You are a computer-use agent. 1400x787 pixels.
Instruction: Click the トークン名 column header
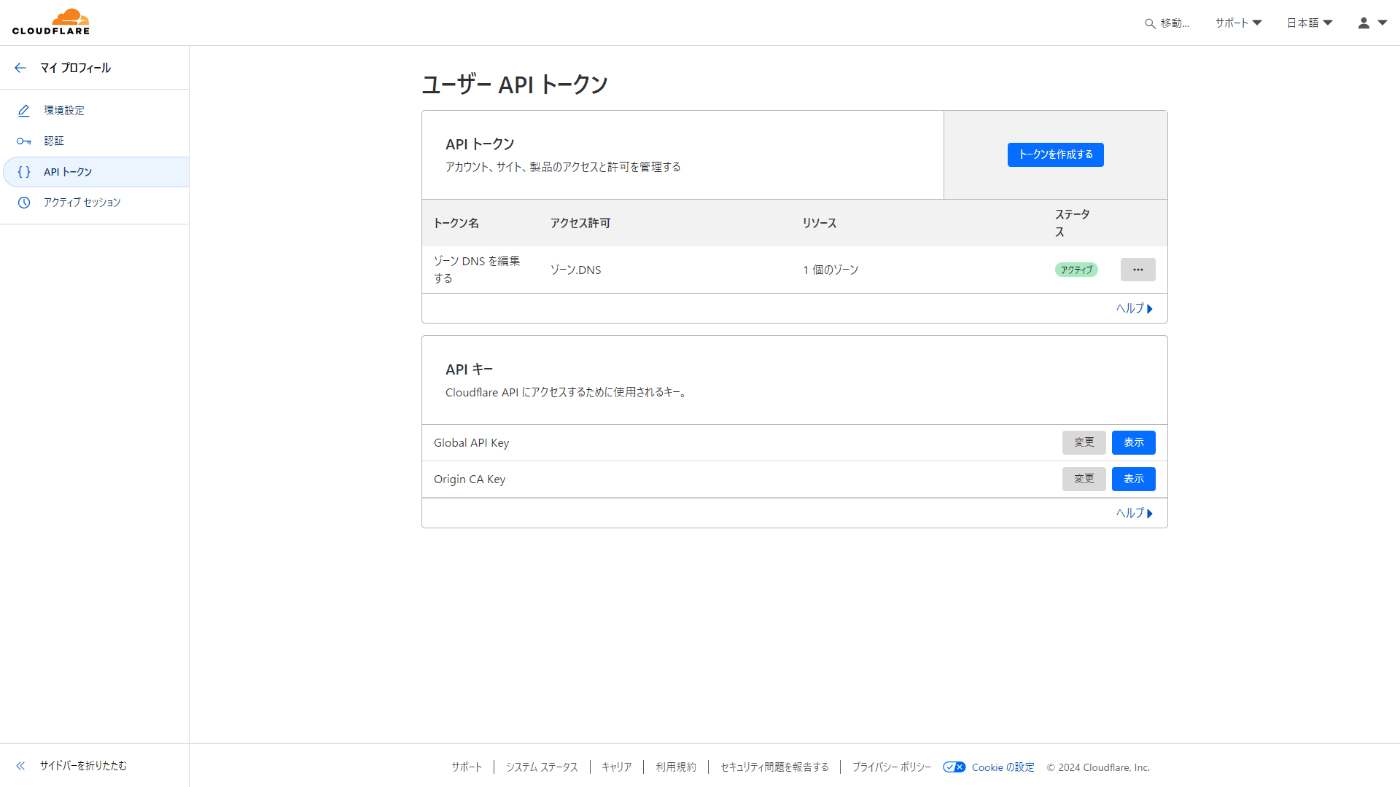tap(456, 223)
